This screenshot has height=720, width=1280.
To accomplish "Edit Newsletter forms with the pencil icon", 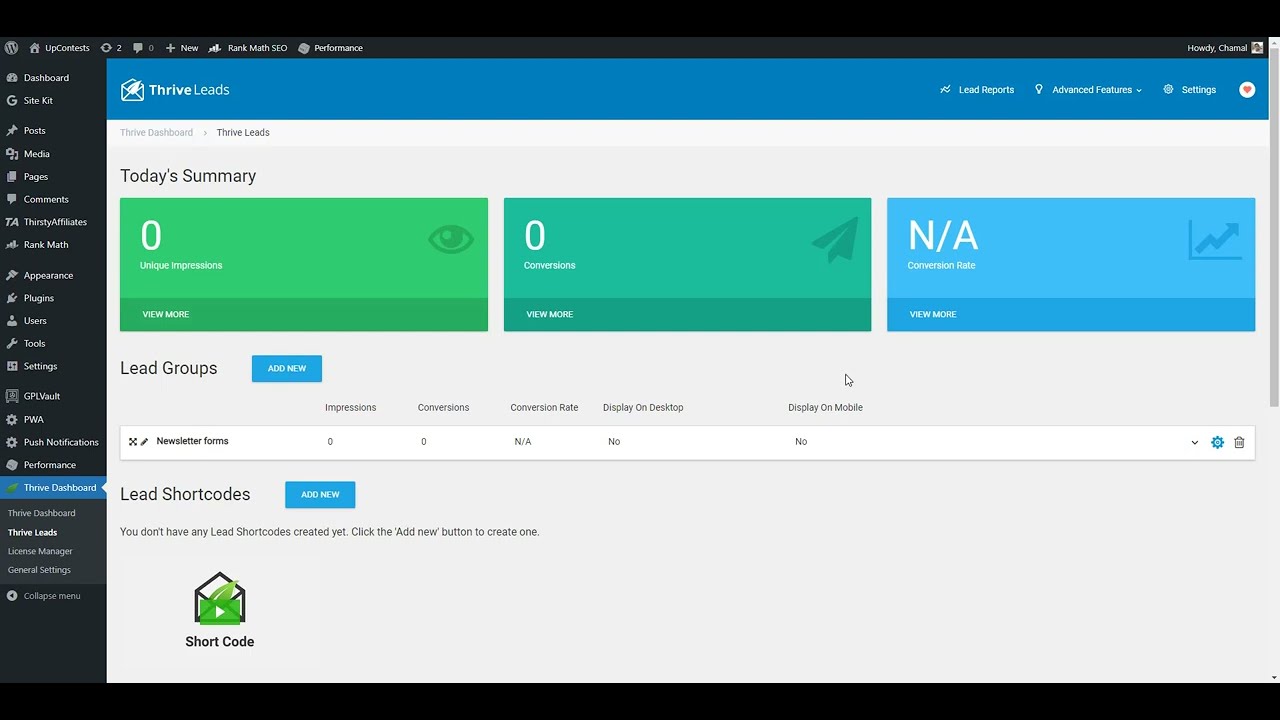I will coord(146,441).
